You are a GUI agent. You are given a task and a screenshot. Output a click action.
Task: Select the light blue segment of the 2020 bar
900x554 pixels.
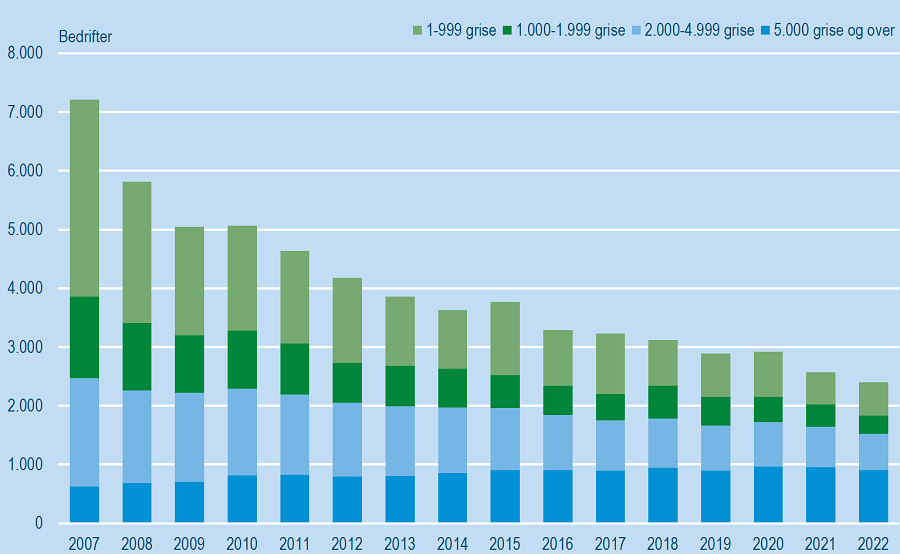point(768,444)
